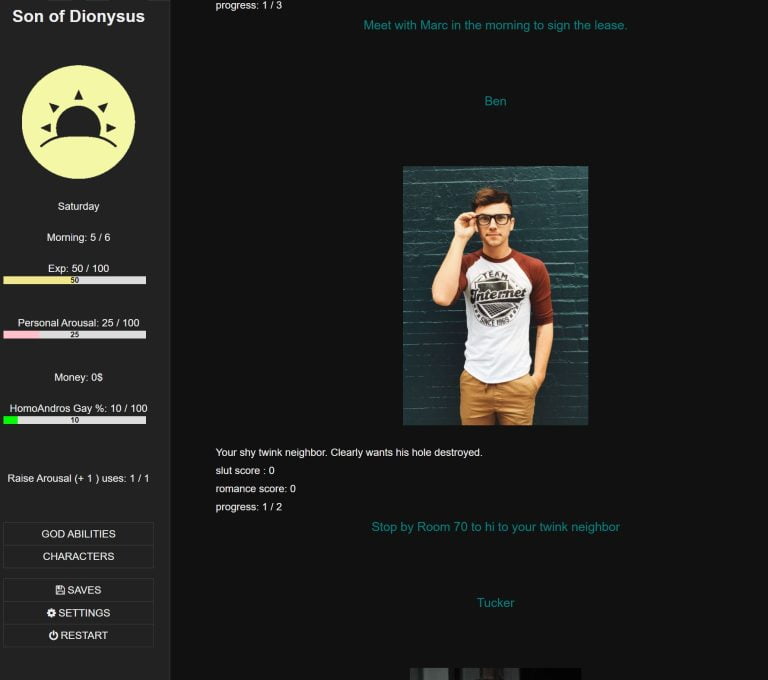Viewport: 768px width, 680px height.
Task: Click the Tucker character name heading
Action: [495, 603]
